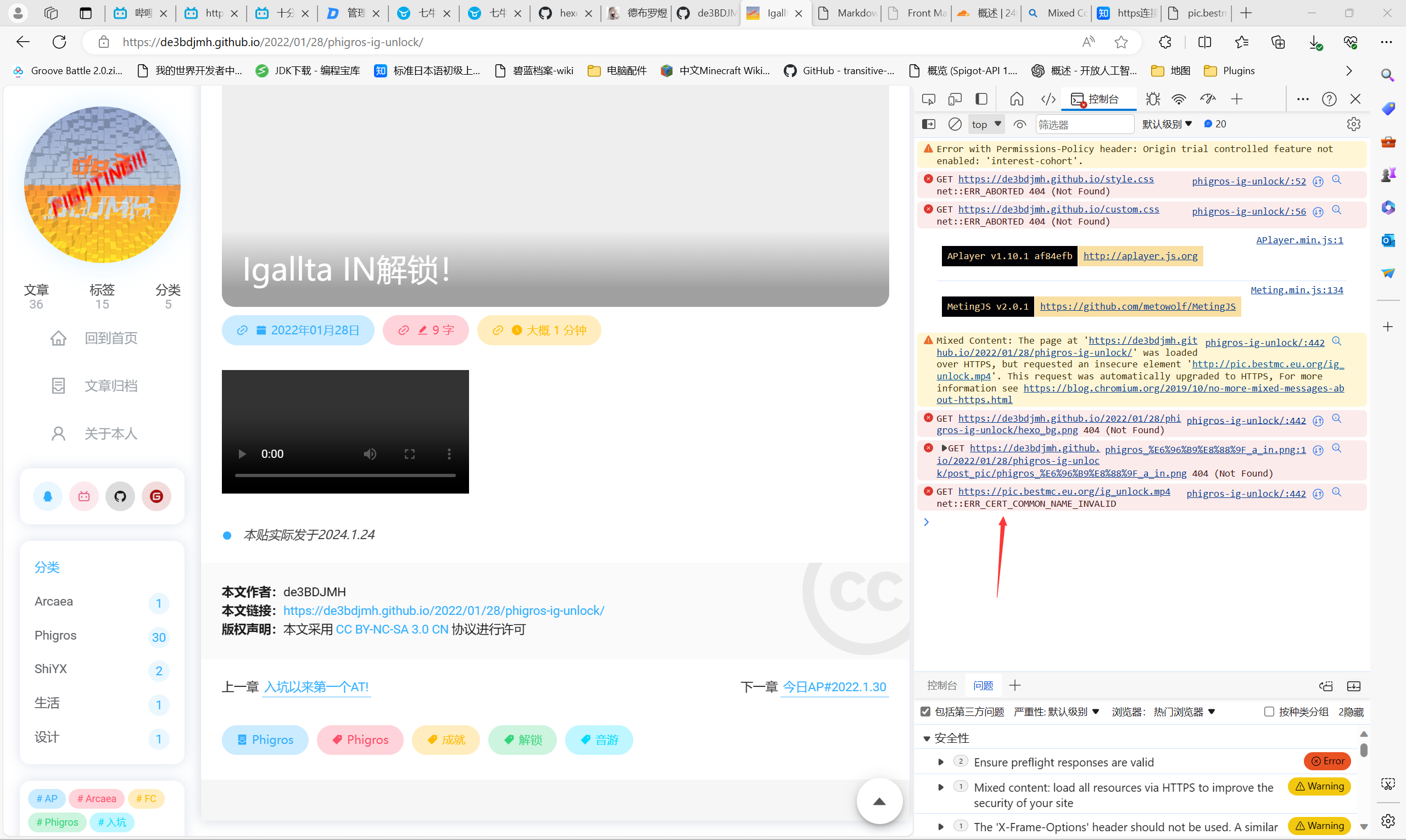This screenshot has height=840, width=1406.
Task: Open console settings gear icon
Action: pyautogui.click(x=1353, y=124)
